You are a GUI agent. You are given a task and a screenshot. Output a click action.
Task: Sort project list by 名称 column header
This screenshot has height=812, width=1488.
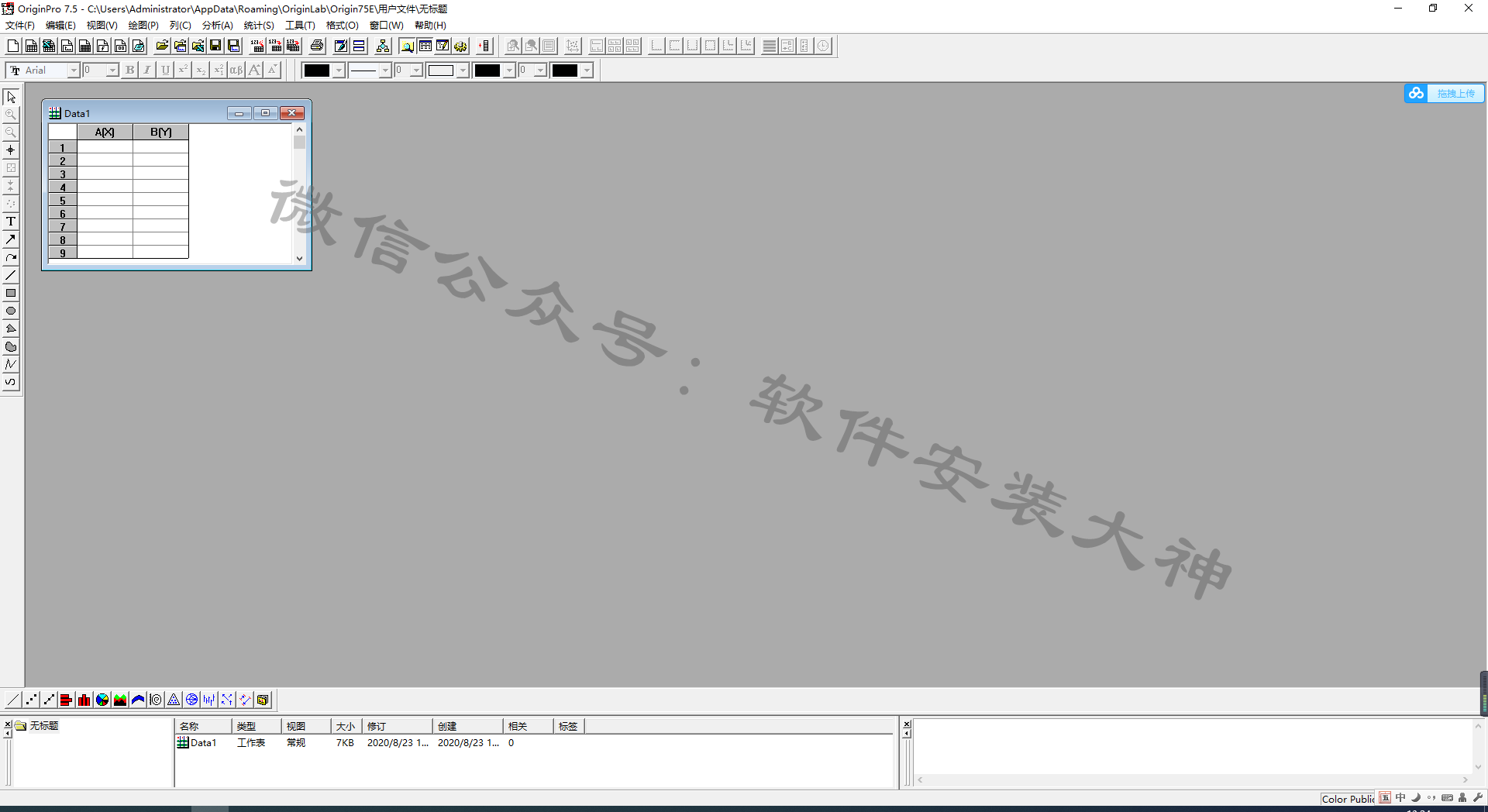tap(203, 726)
